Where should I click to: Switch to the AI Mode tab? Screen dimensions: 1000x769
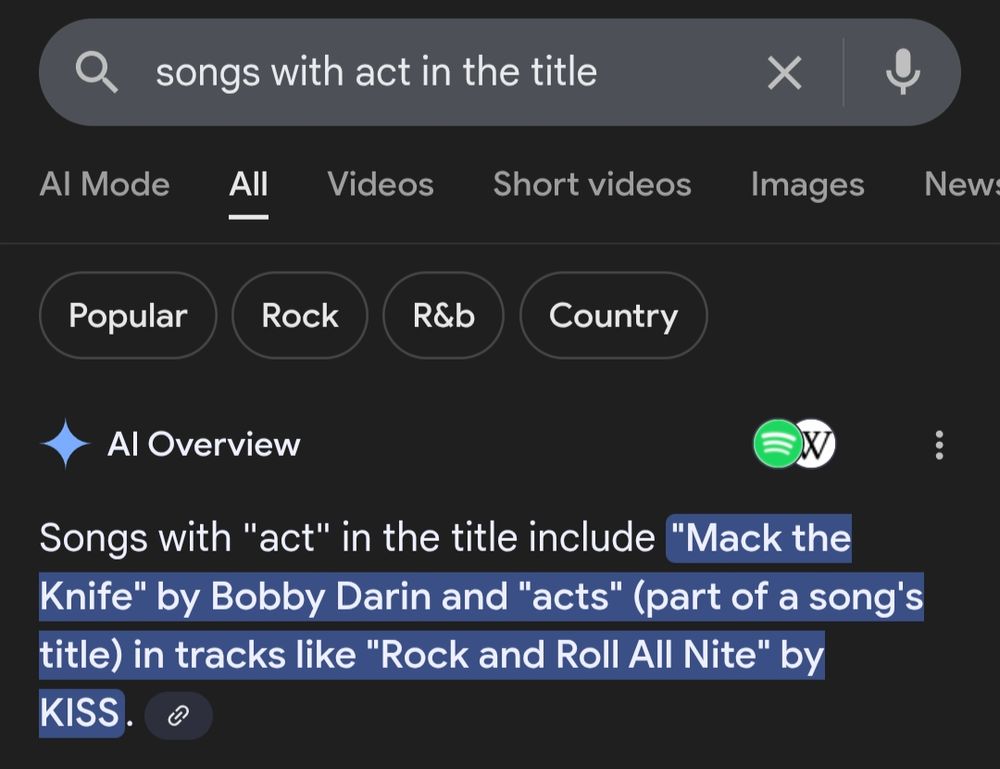104,184
